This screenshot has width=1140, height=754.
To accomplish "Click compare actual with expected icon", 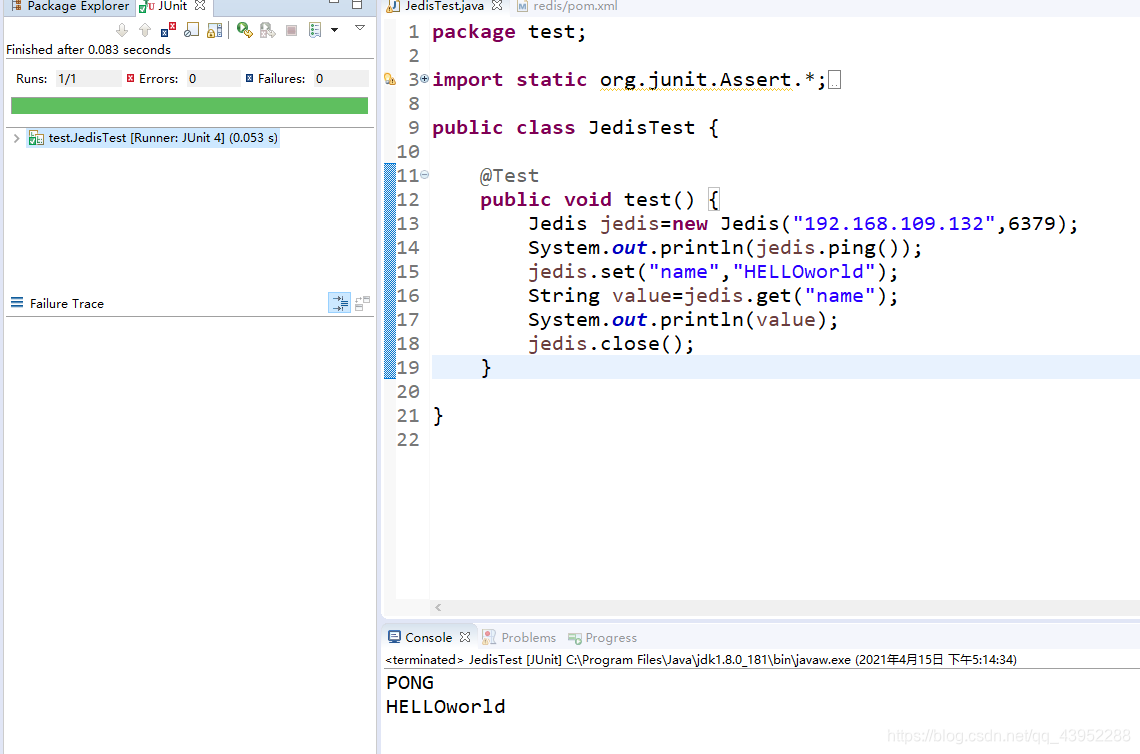I will tap(362, 303).
